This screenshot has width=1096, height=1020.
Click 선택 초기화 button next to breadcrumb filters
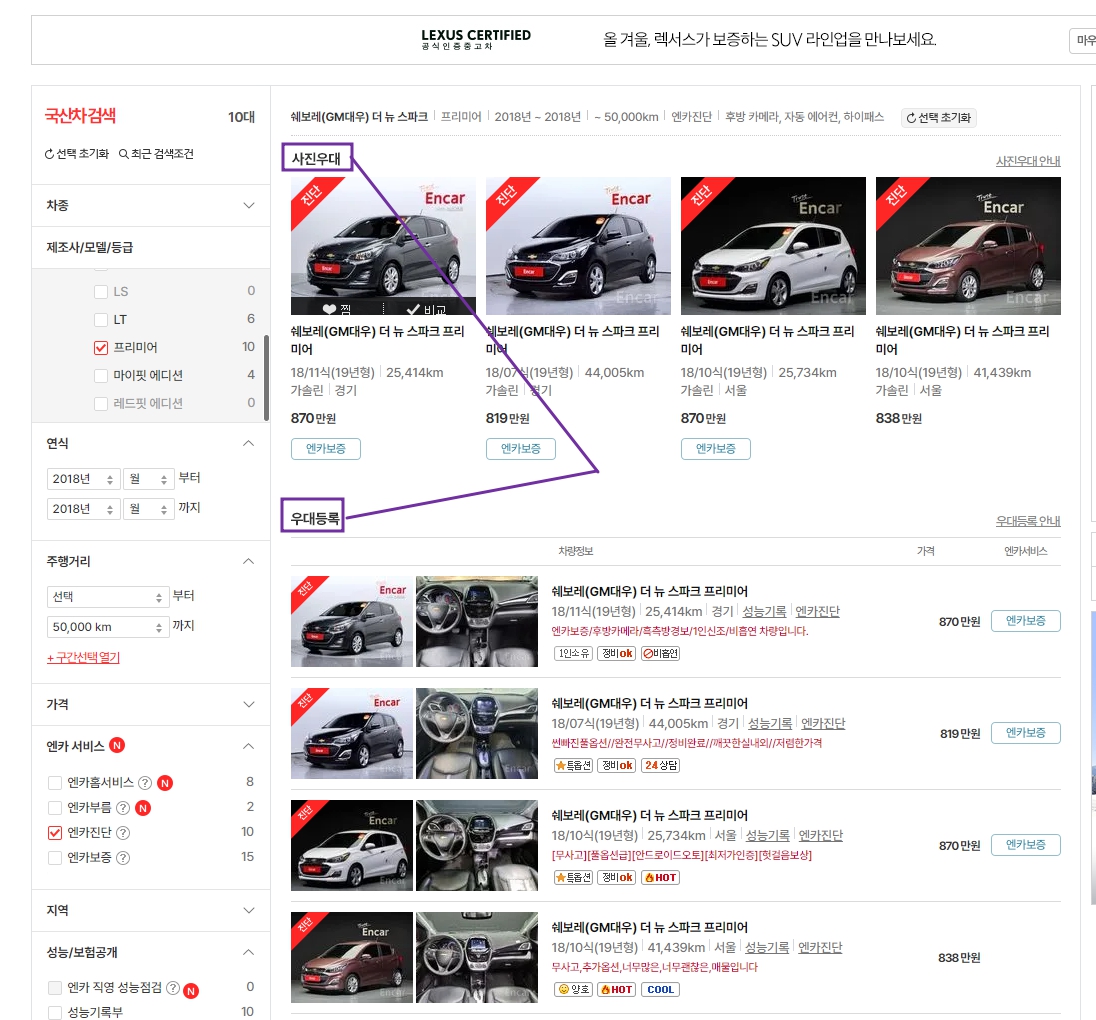939,117
